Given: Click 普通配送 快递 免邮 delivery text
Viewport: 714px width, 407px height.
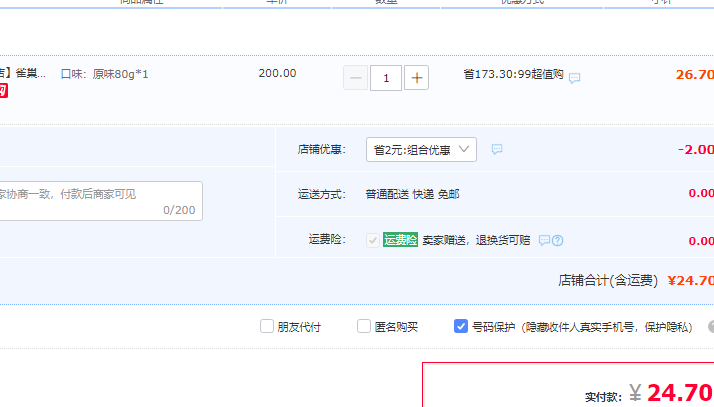Looking at the screenshot, I should [x=413, y=194].
